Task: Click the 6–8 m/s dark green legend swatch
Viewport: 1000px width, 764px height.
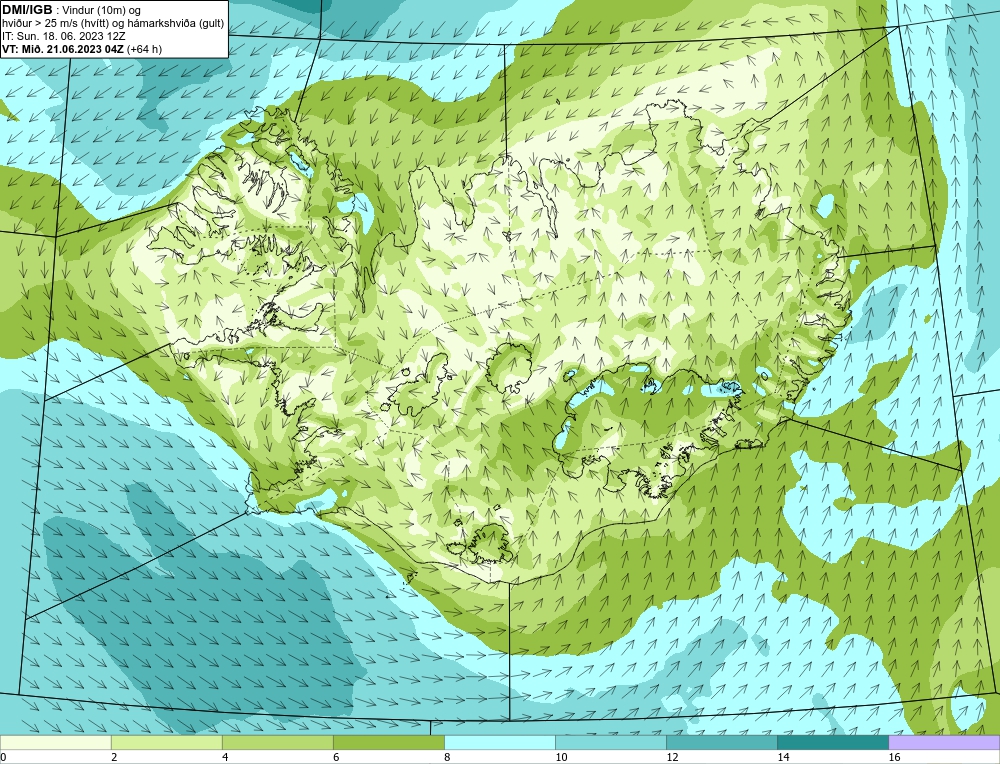Action: (x=388, y=742)
